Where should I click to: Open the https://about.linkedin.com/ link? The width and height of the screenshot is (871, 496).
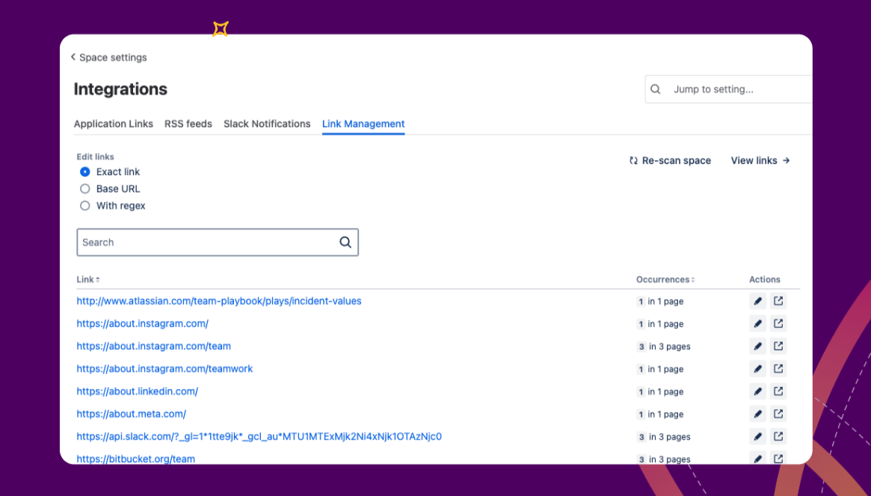point(137,392)
